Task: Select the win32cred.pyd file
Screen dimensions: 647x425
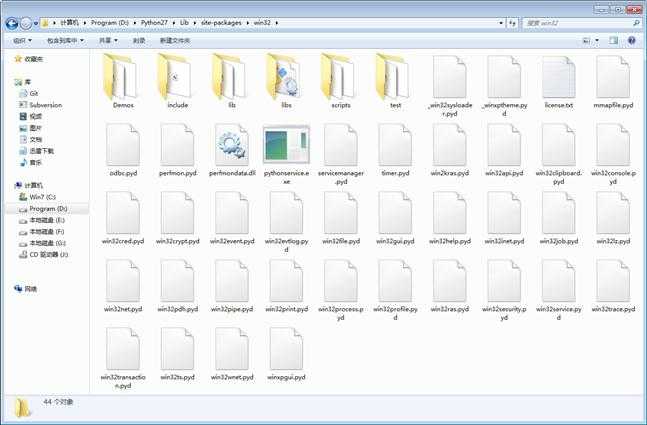Action: point(123,218)
